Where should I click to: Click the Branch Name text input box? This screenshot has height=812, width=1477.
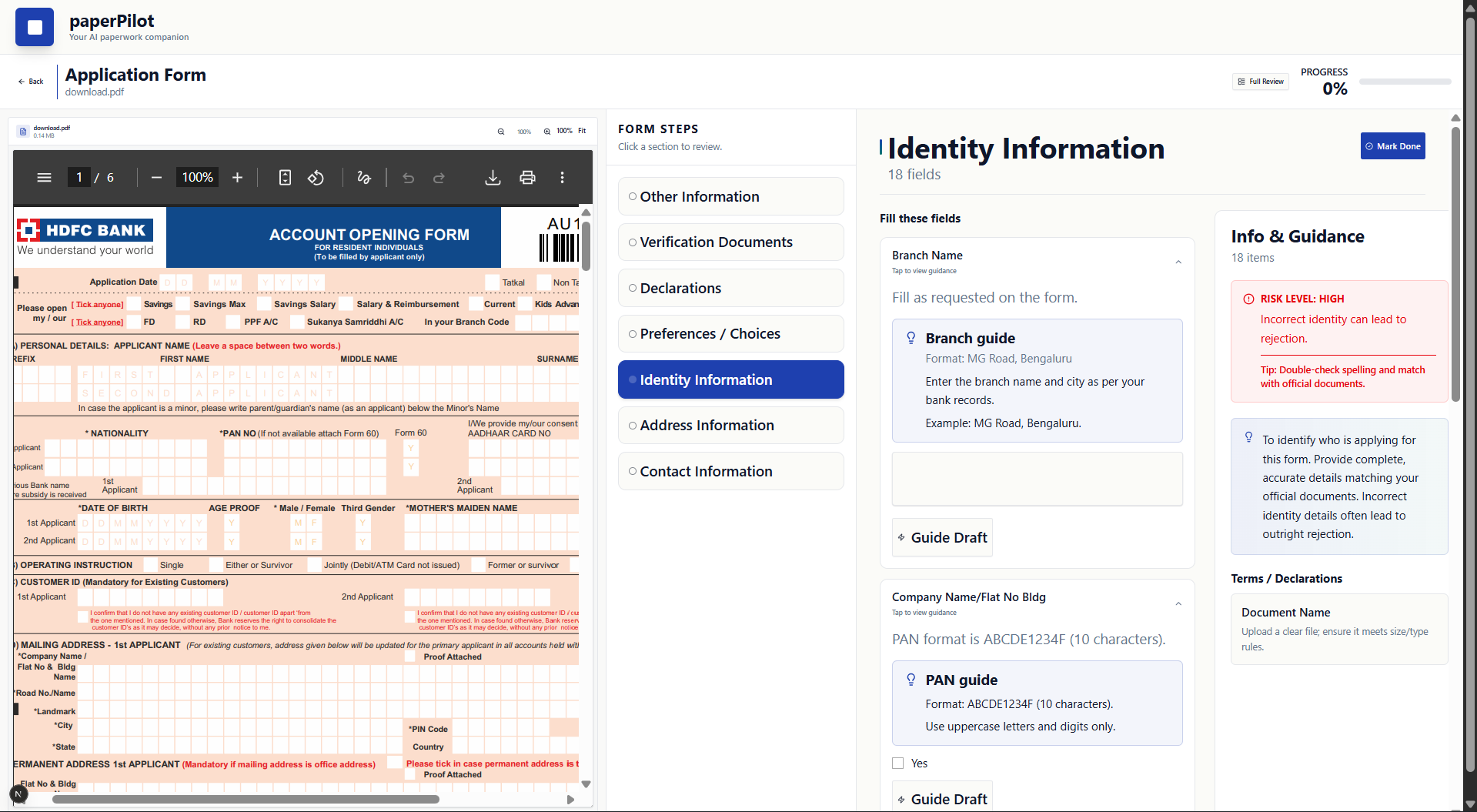1037,479
